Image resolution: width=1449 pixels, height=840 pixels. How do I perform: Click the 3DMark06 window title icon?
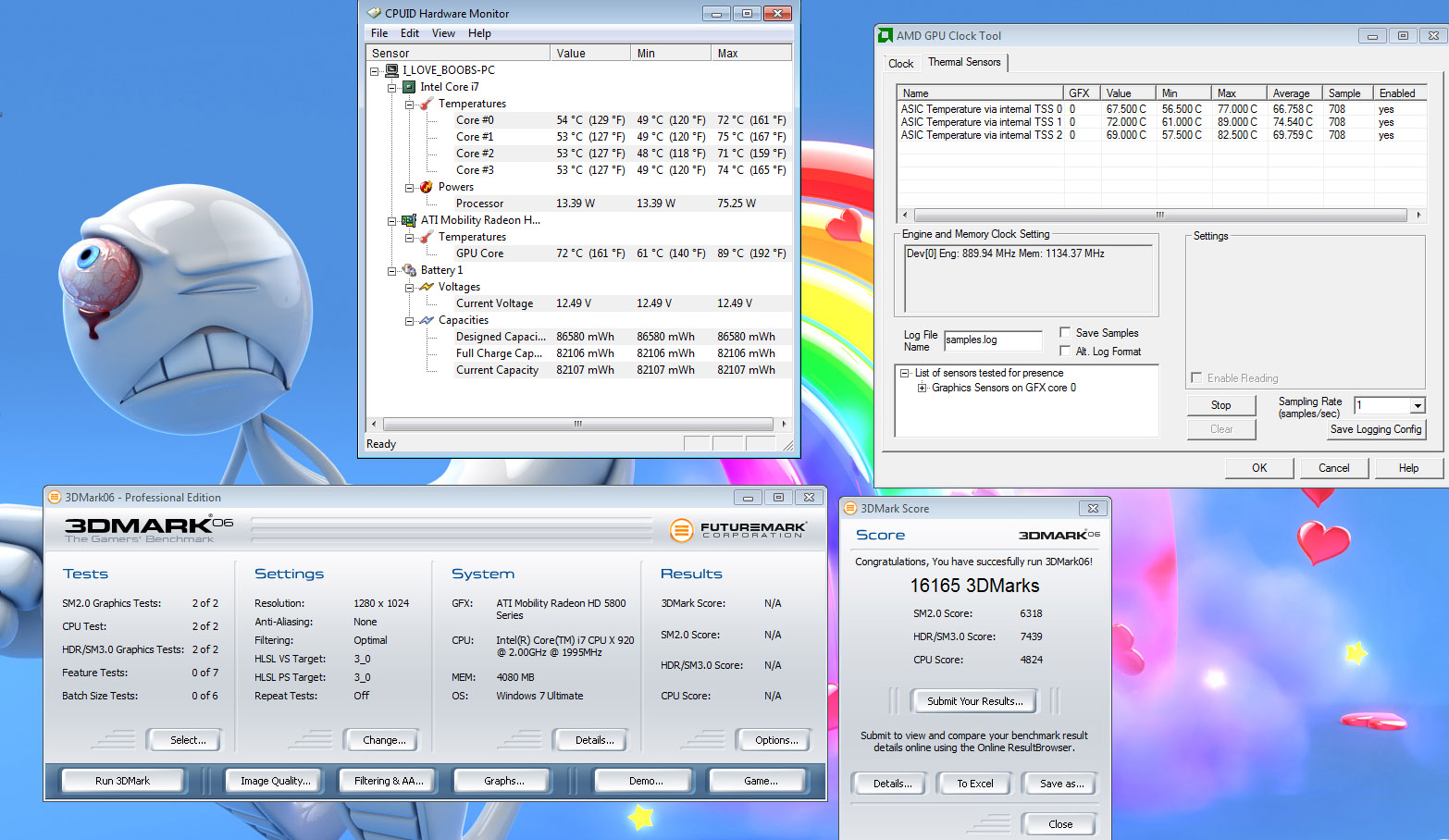click(x=55, y=497)
